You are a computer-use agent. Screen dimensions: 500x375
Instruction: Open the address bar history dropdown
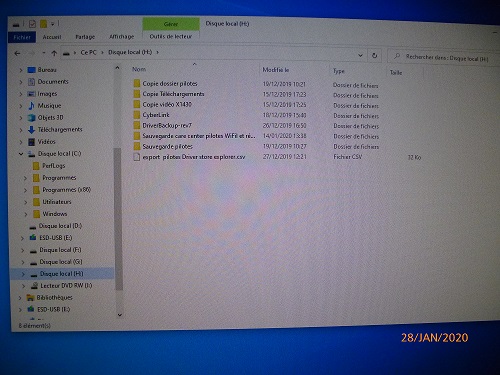pyautogui.click(x=360, y=55)
